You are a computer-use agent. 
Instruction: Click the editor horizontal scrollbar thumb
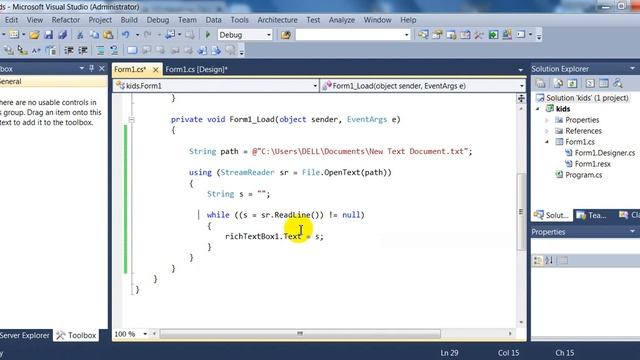[x=300, y=334]
